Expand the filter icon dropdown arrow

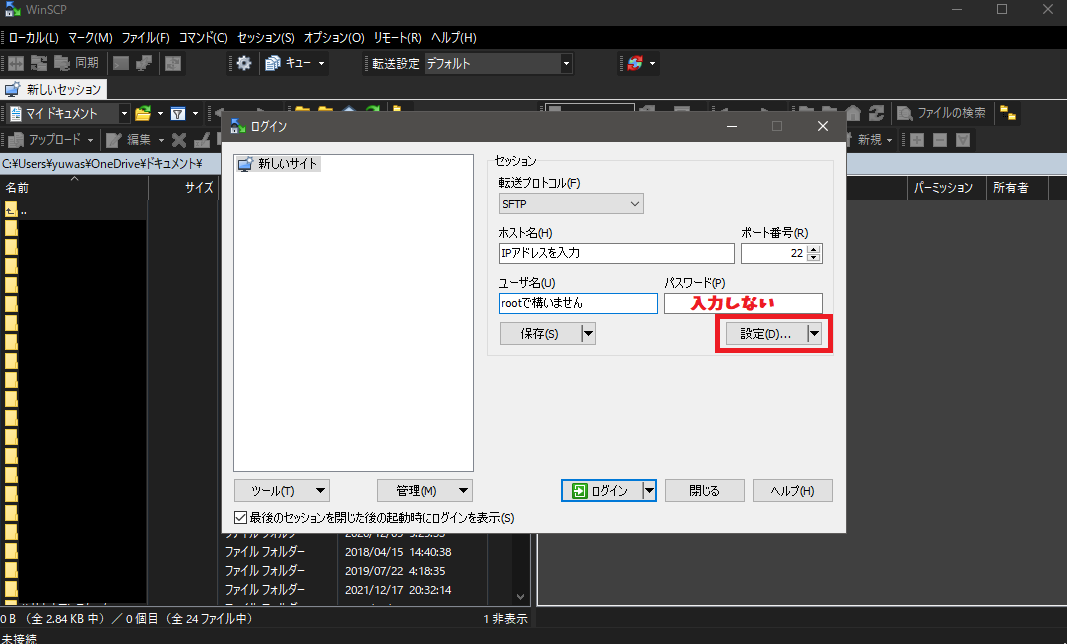195,114
